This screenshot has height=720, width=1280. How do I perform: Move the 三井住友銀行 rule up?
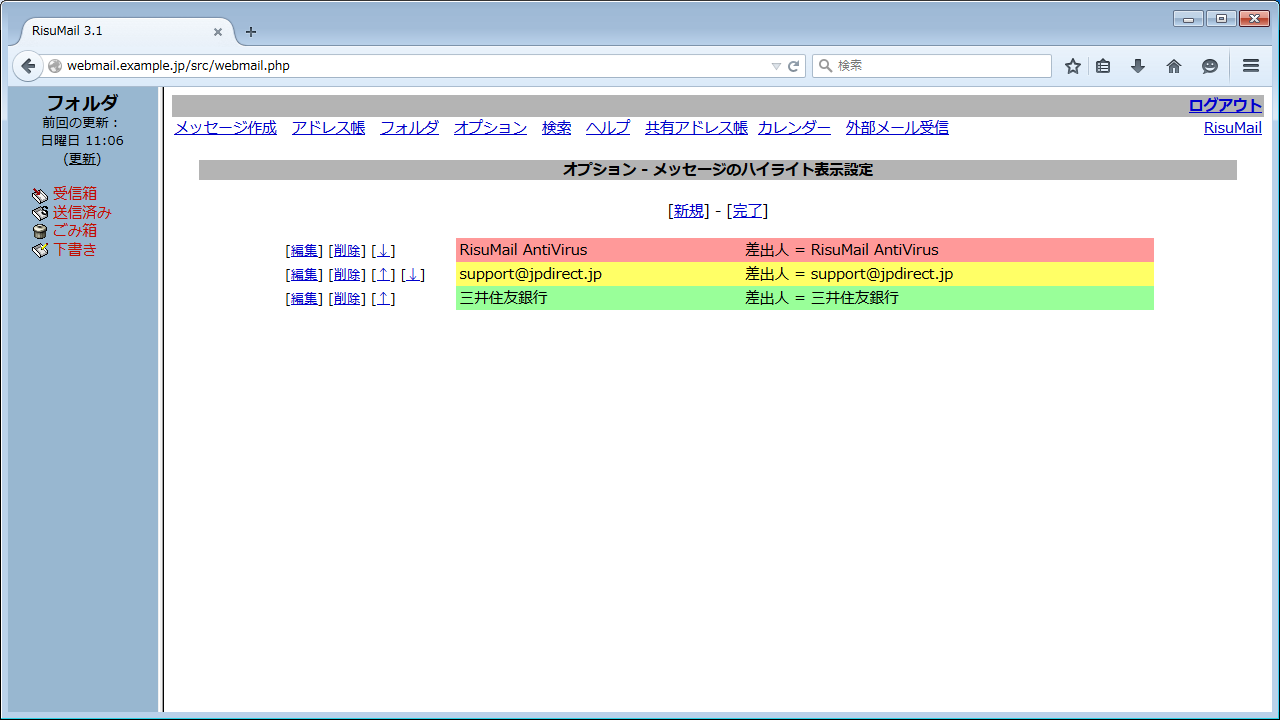383,299
